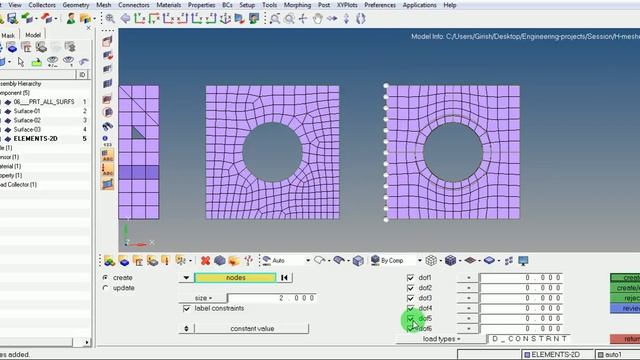Click the green reject button
The width and height of the screenshot is (640, 360).
[625, 298]
